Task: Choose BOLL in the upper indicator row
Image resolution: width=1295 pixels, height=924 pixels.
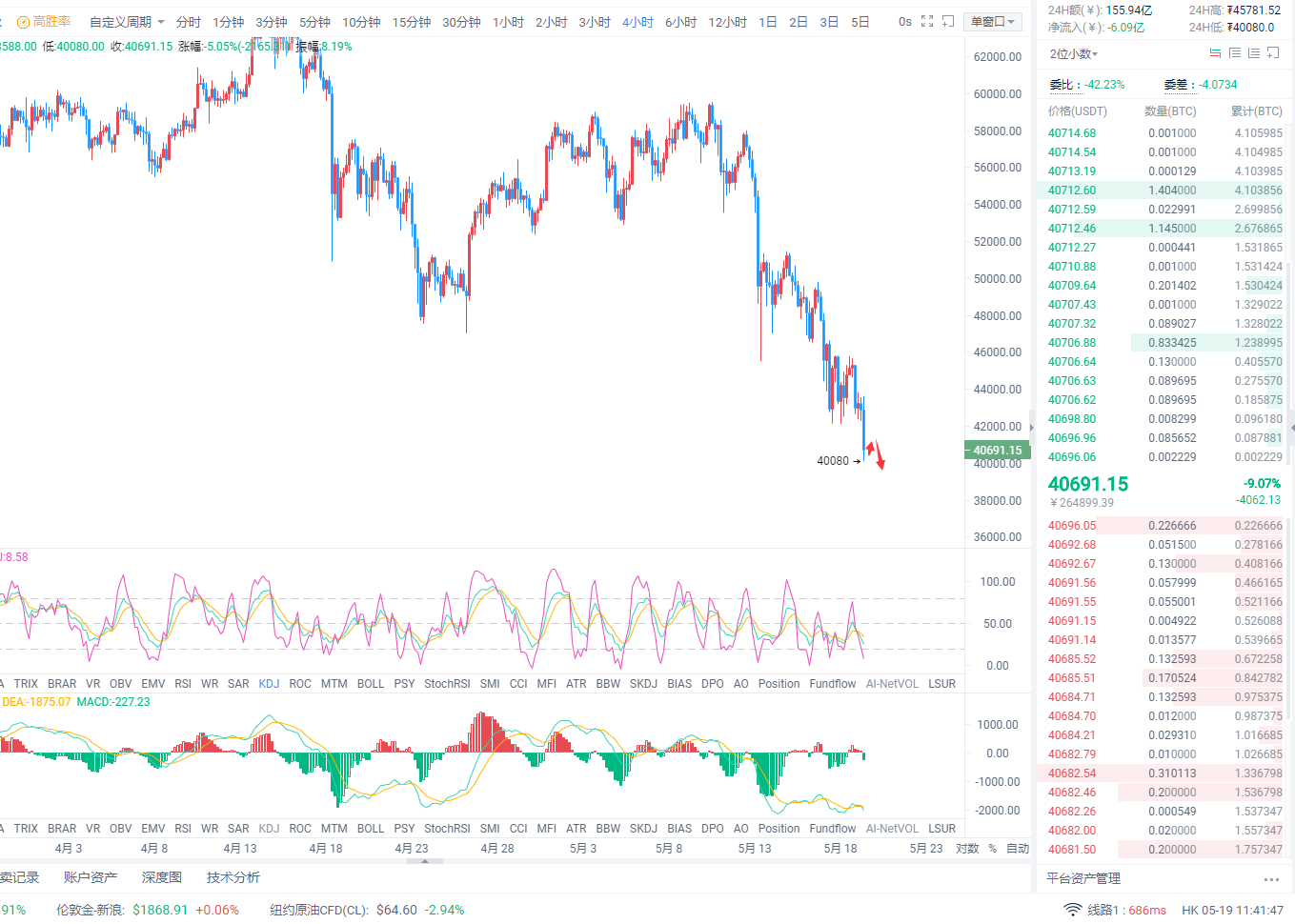Action: [371, 684]
